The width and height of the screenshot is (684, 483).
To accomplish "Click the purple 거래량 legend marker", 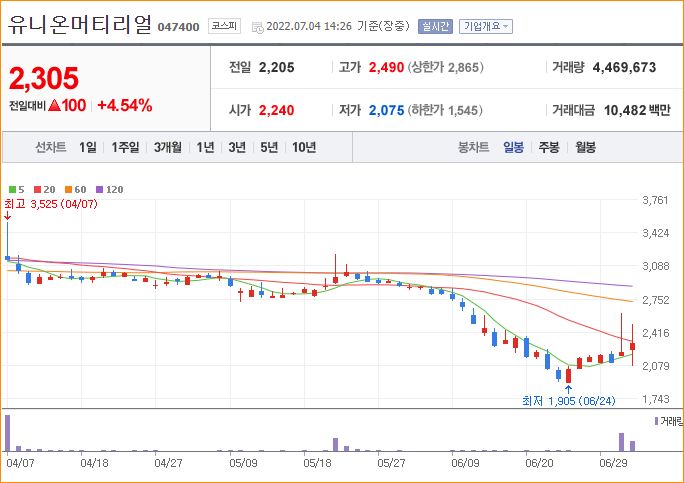I will pos(656,421).
